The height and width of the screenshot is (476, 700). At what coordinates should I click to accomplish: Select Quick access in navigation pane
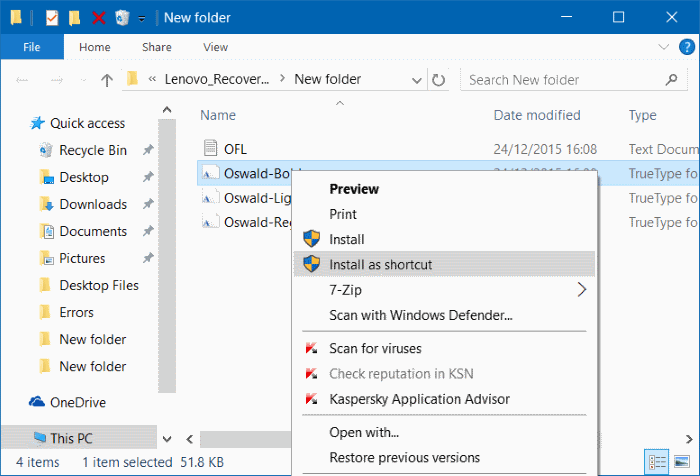point(88,123)
